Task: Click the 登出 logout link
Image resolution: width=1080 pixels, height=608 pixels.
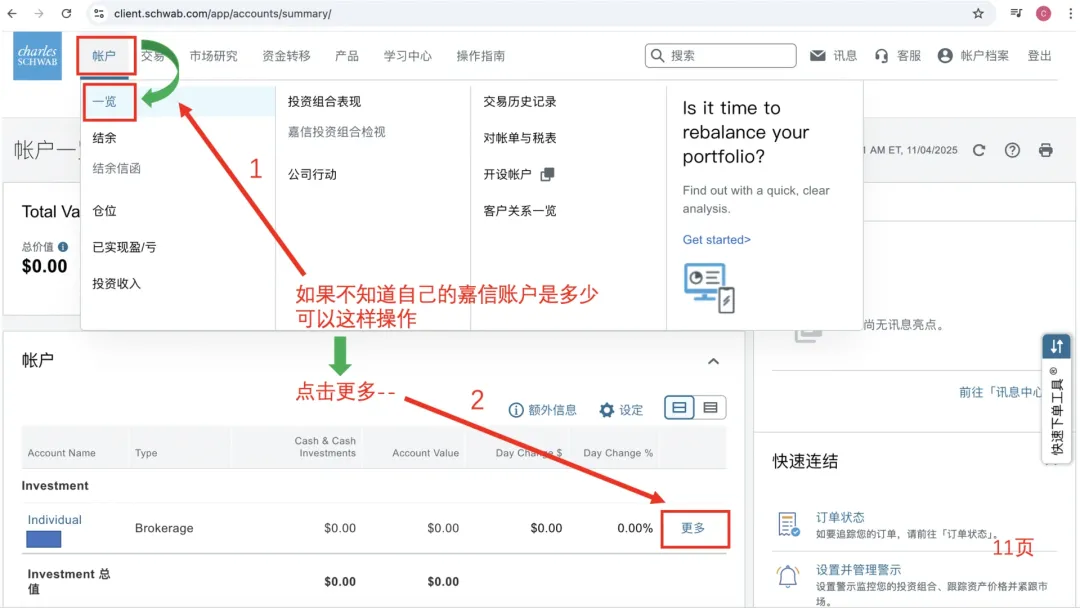Action: tap(1039, 56)
